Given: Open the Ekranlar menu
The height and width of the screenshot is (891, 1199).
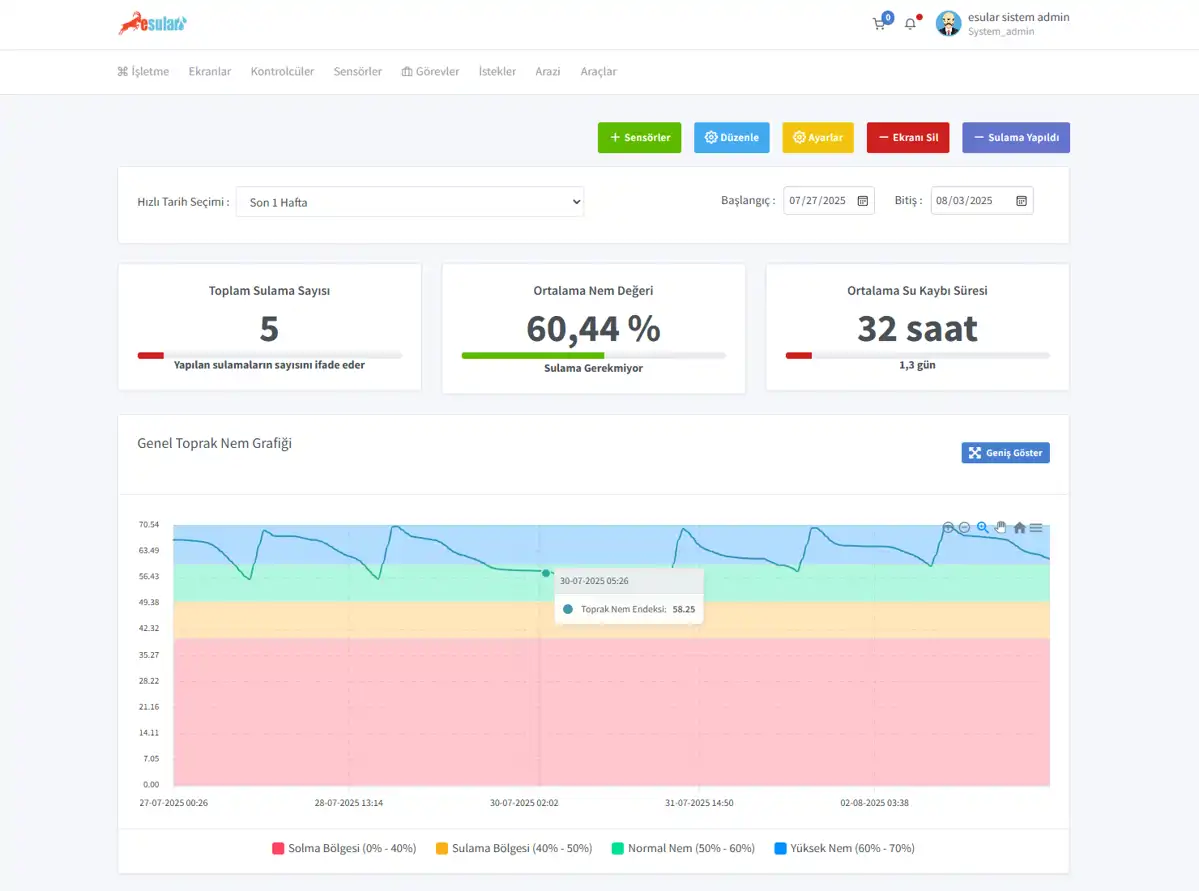Looking at the screenshot, I should point(210,71).
